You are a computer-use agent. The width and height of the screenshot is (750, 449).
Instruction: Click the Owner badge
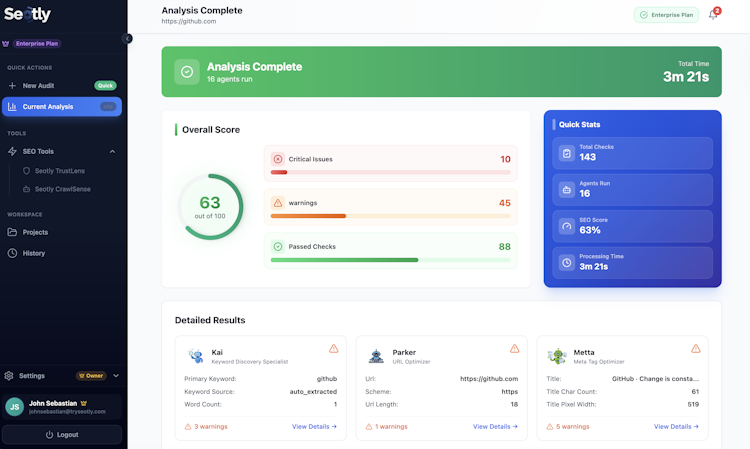(x=91, y=376)
